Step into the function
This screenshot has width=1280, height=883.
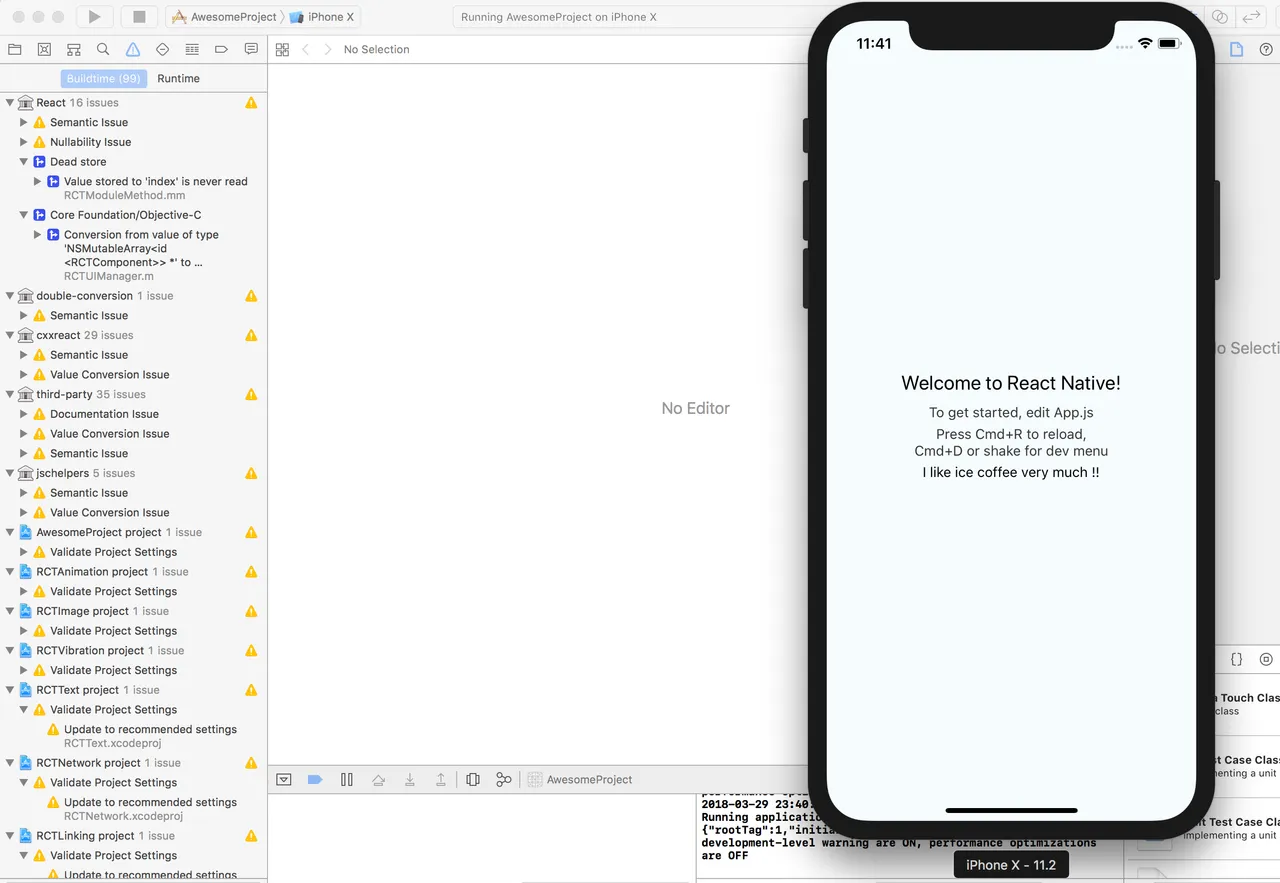point(410,779)
